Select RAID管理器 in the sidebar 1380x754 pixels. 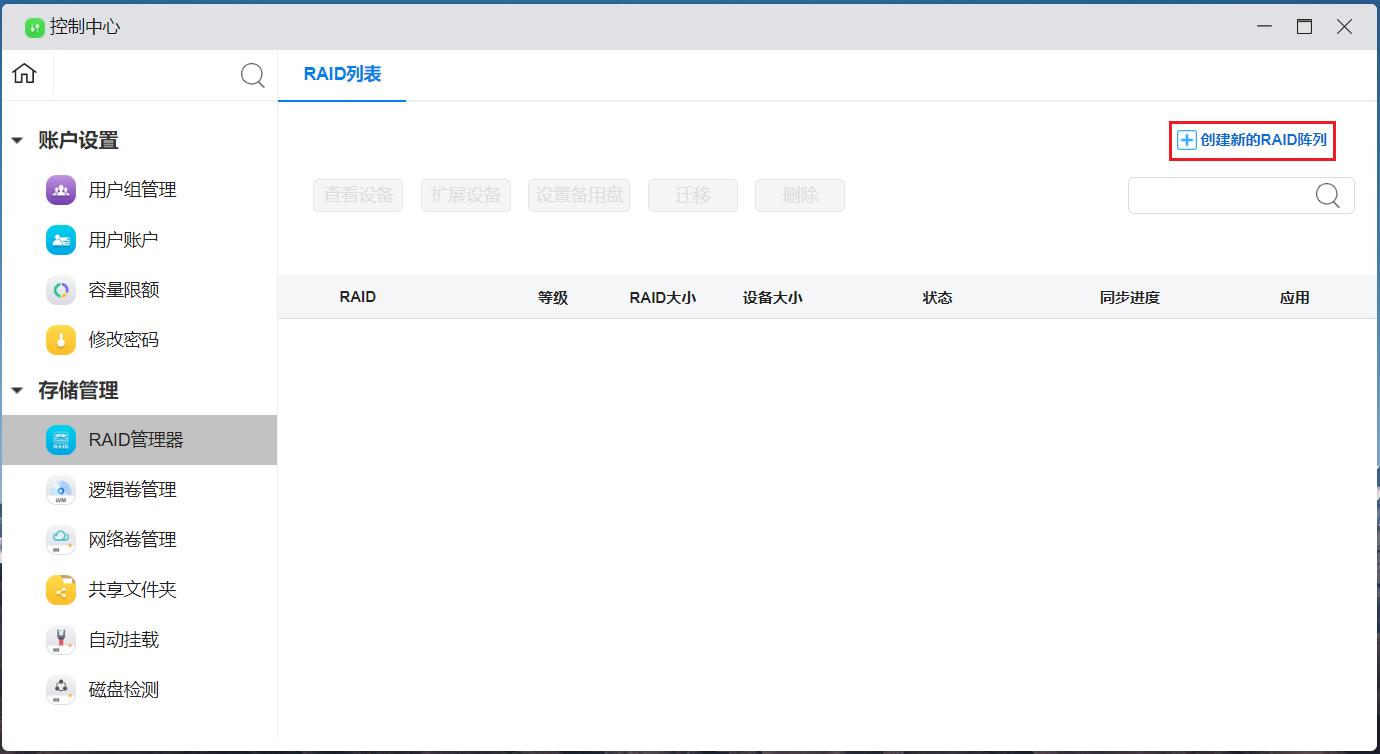[x=136, y=440]
